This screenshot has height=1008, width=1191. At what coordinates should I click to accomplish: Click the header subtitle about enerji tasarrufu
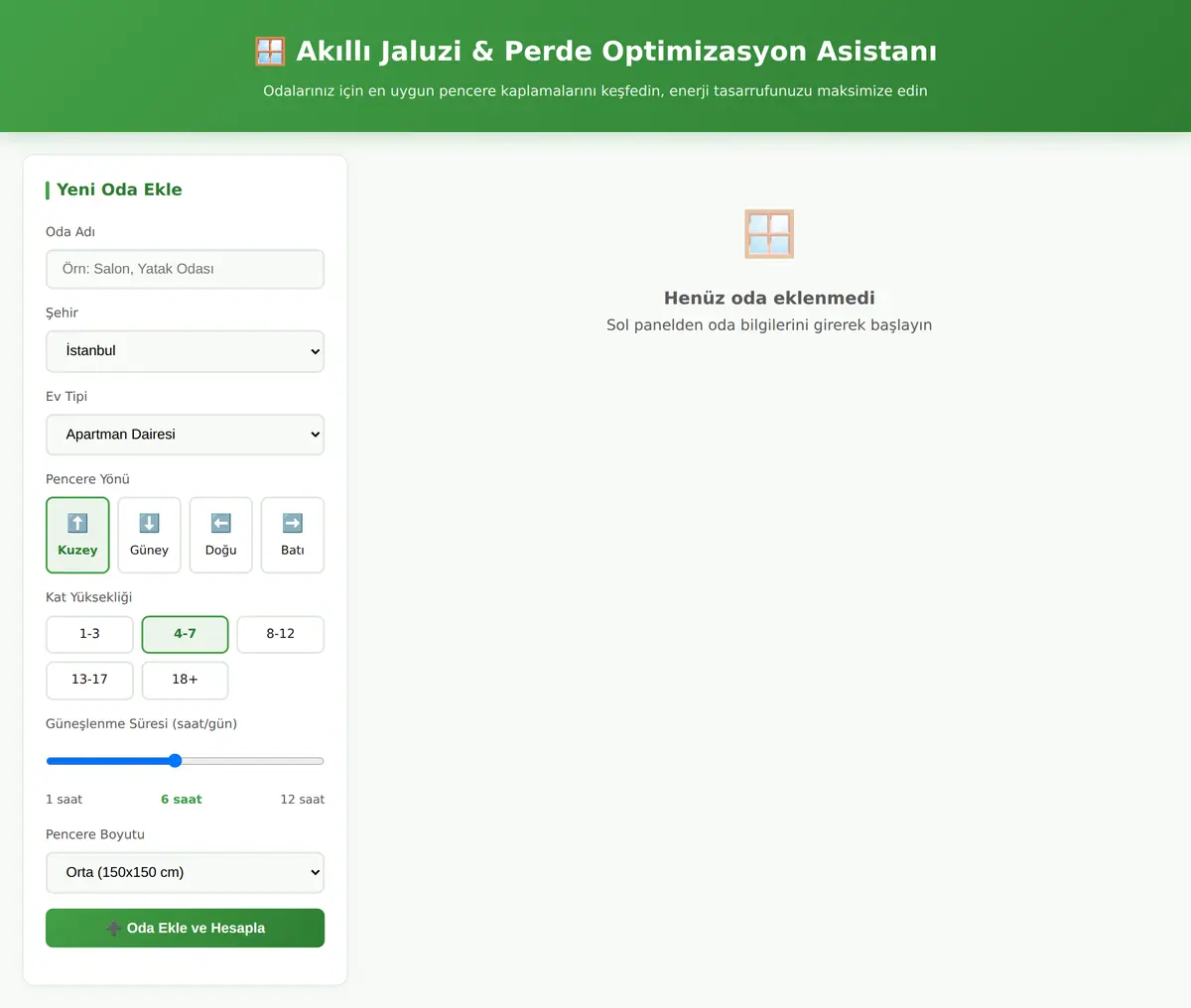click(x=595, y=91)
